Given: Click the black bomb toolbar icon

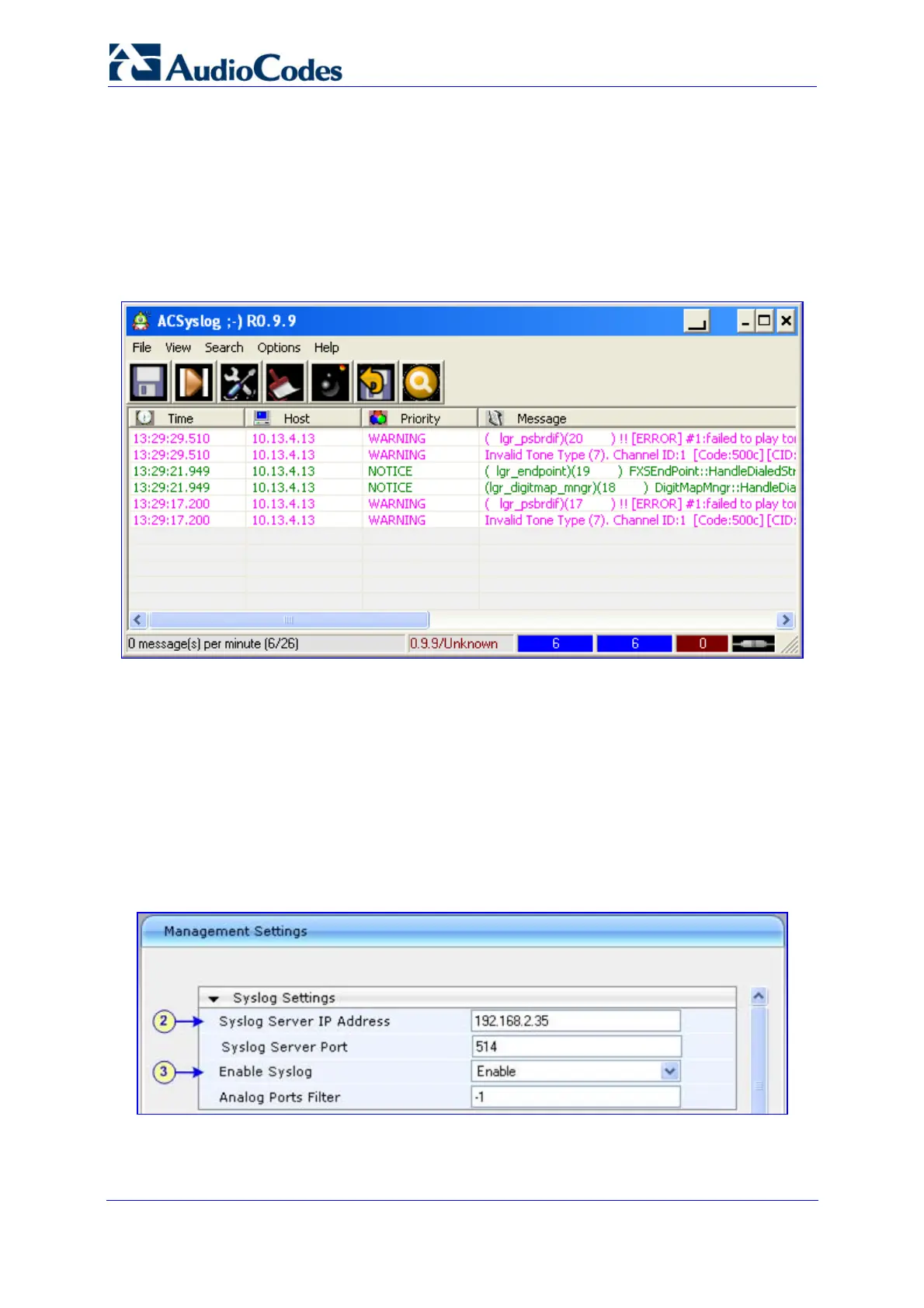Looking at the screenshot, I should tap(330, 382).
